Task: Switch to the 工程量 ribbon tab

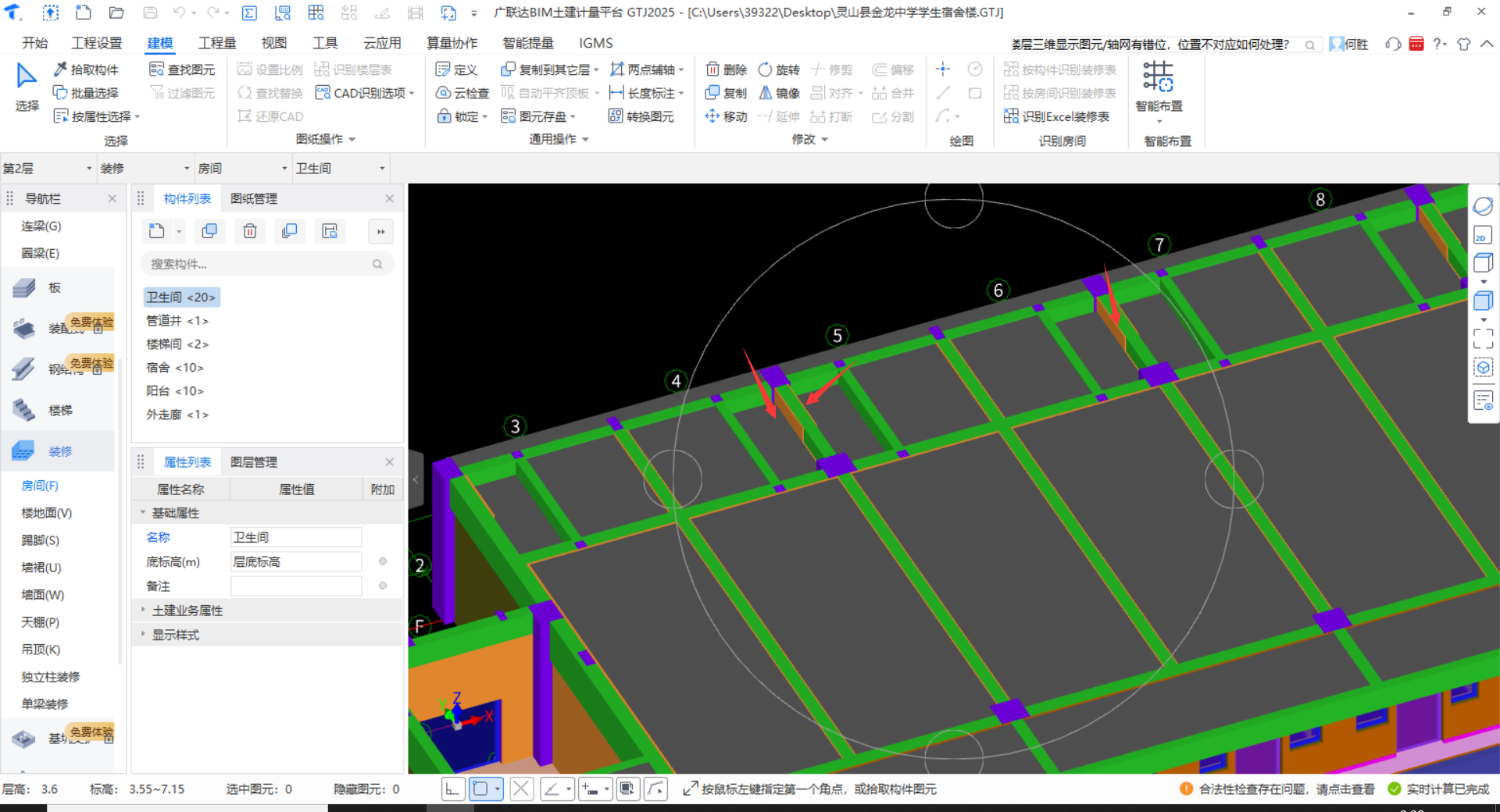Action: 217,43
